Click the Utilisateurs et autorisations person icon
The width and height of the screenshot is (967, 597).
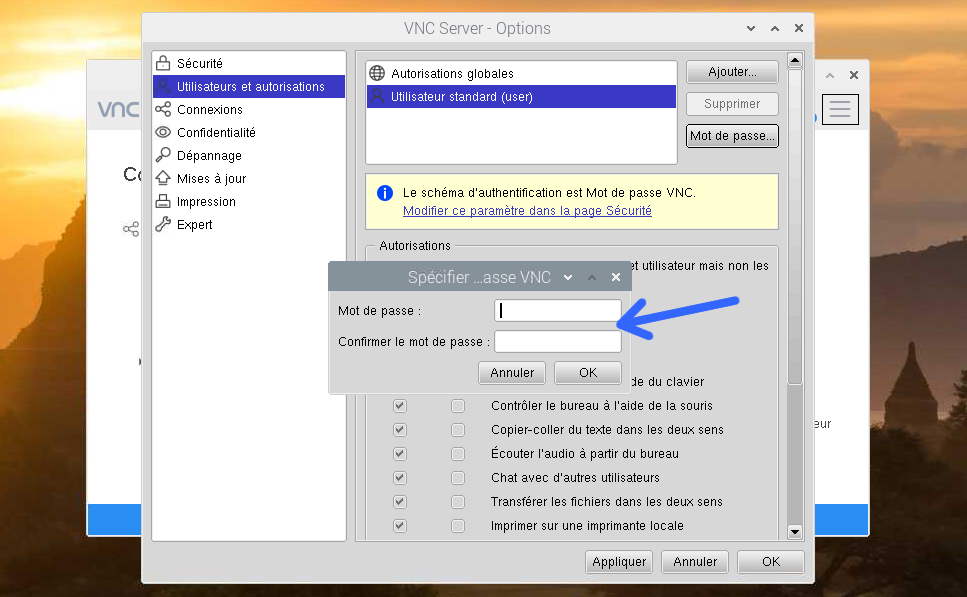[x=163, y=86]
